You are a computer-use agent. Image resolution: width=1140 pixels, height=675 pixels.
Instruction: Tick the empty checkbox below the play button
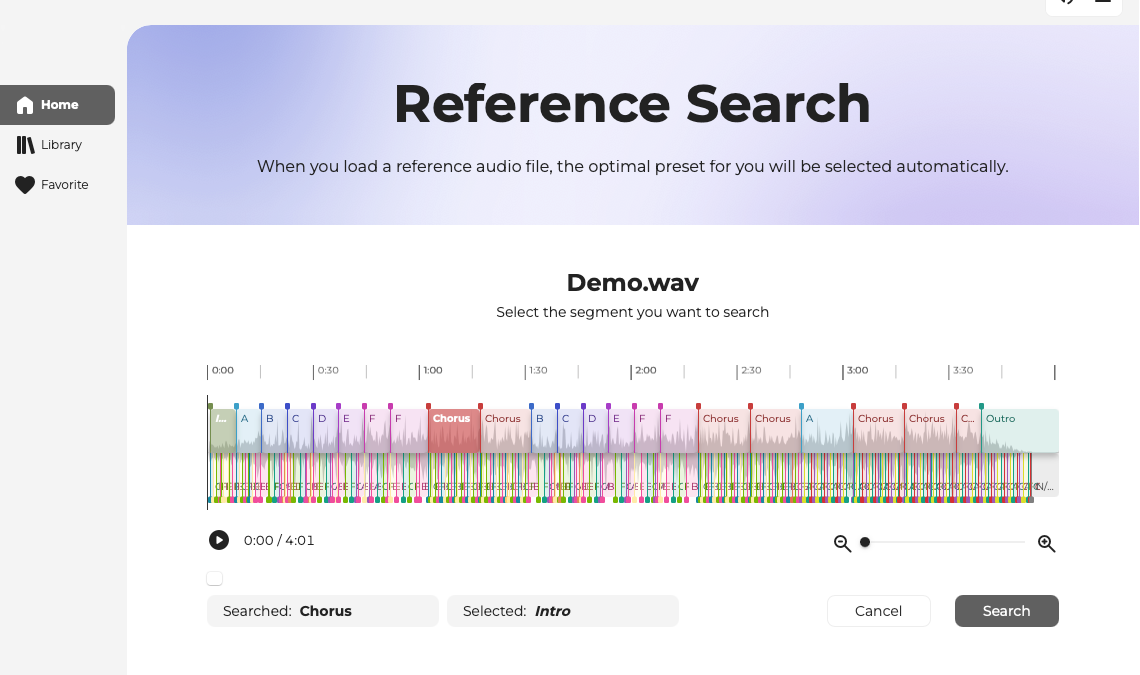215,578
